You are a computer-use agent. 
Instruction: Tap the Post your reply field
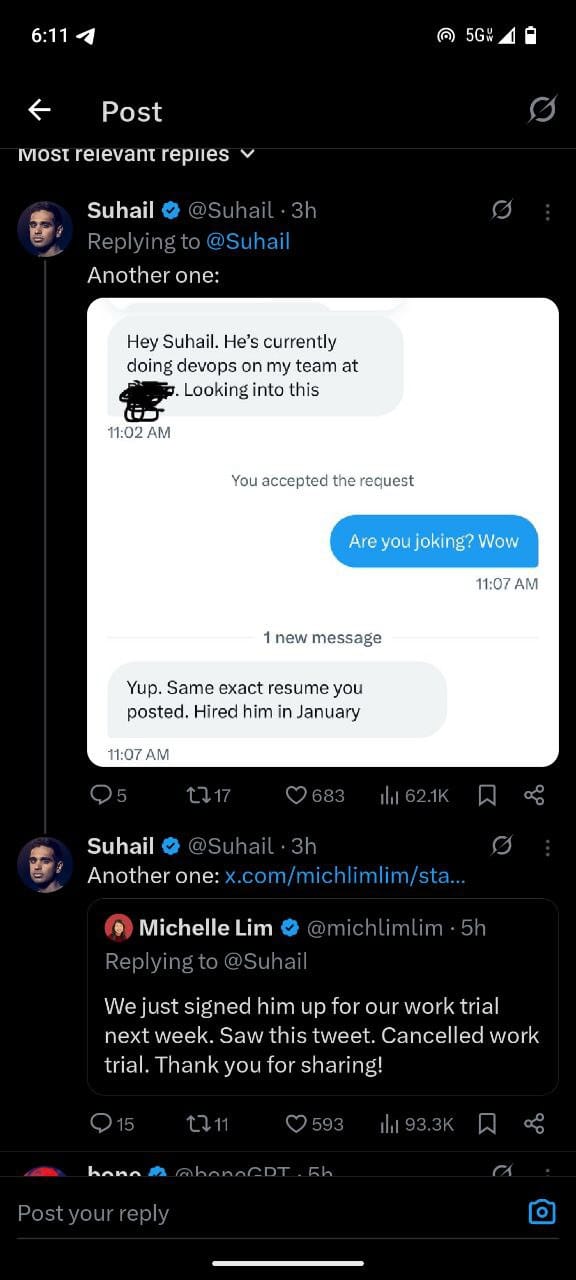(x=260, y=1213)
